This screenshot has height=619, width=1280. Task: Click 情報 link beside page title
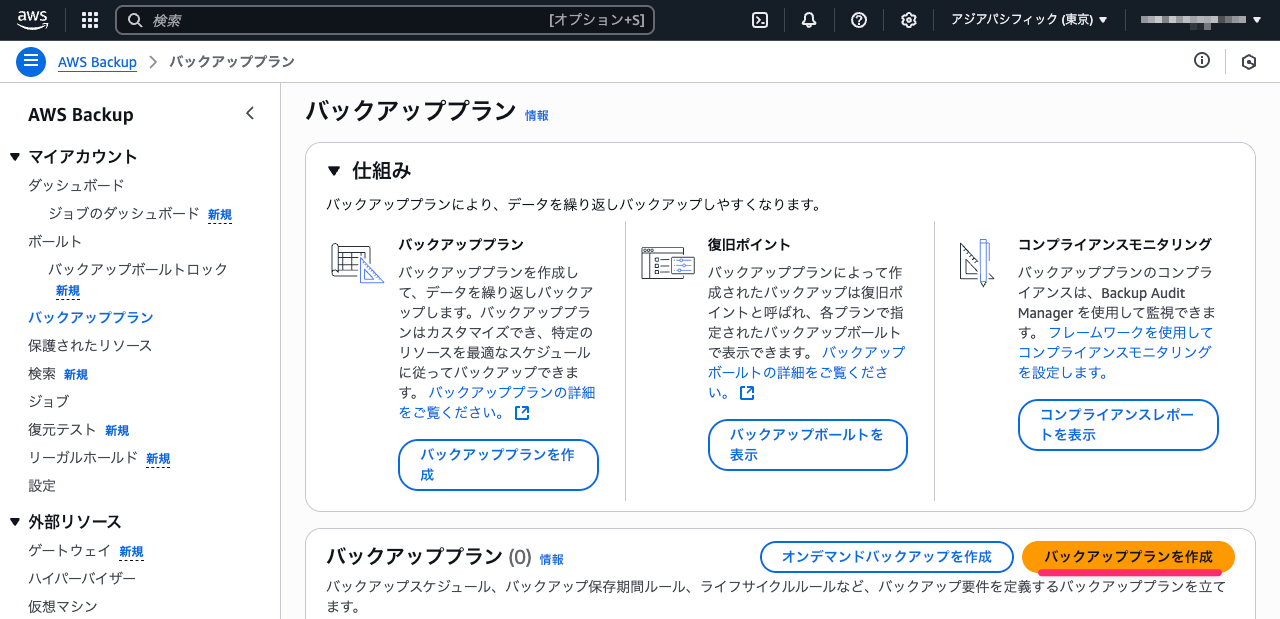(537, 115)
